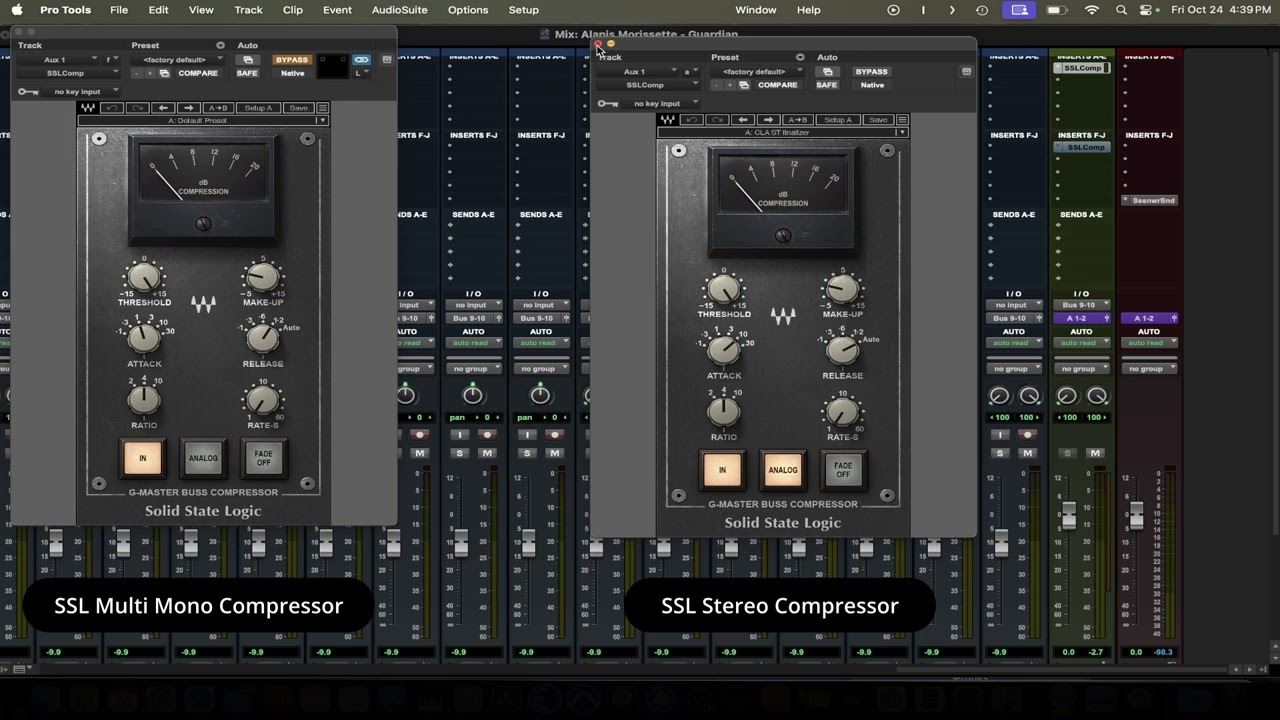Click the redo arrow in the left SSL plugin toolbar

pyautogui.click(x=138, y=108)
